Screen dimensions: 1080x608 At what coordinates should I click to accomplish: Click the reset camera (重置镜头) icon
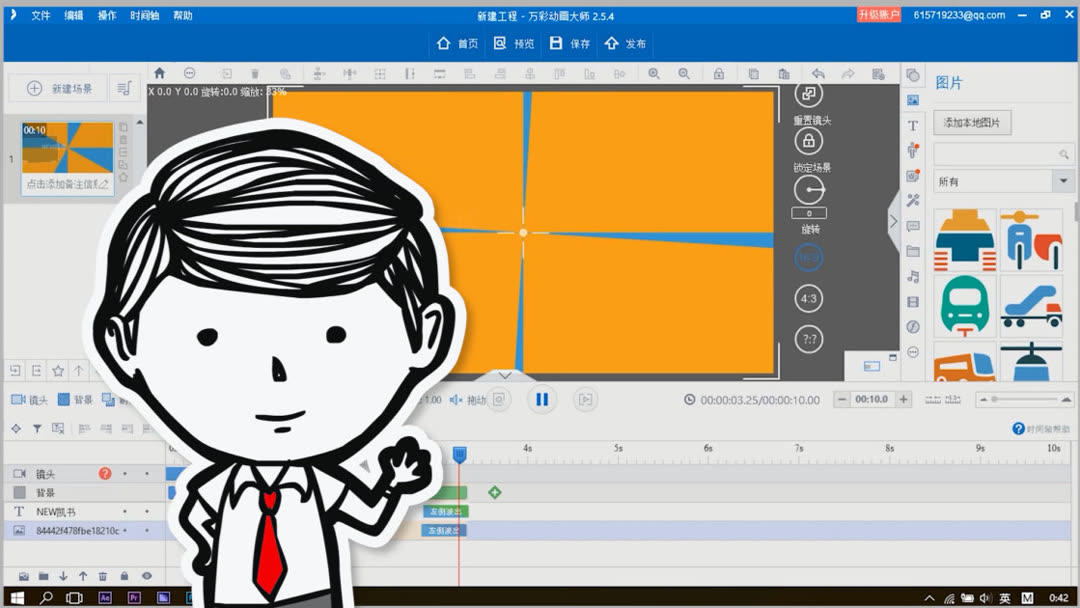click(809, 94)
